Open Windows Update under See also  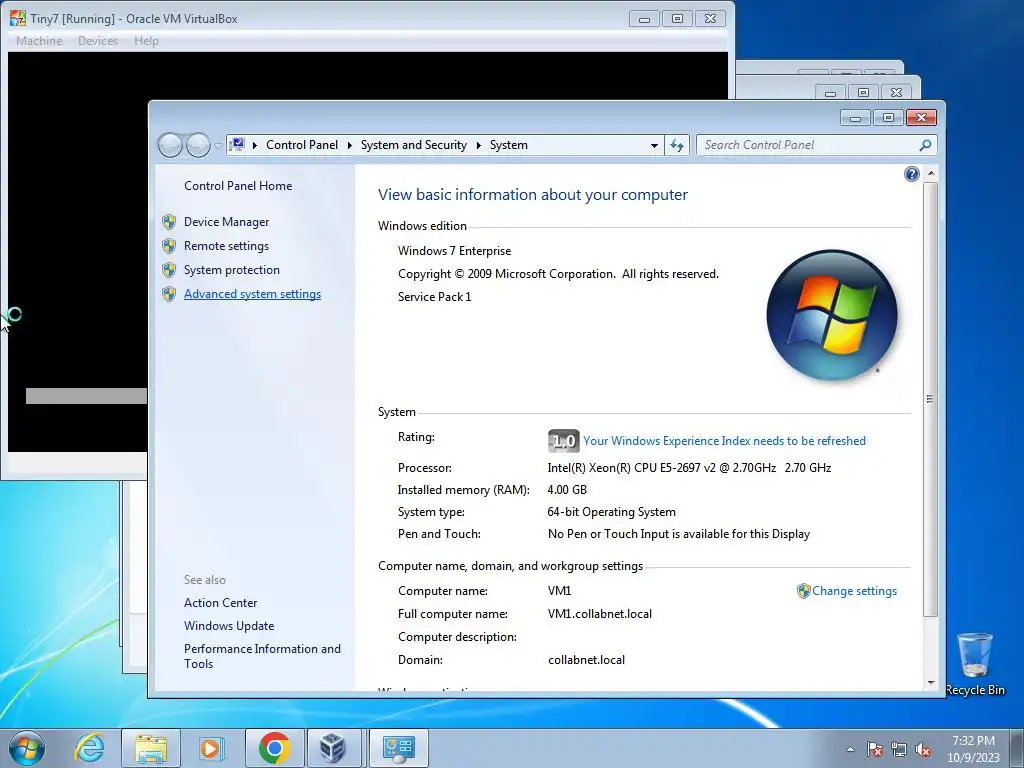[229, 626]
